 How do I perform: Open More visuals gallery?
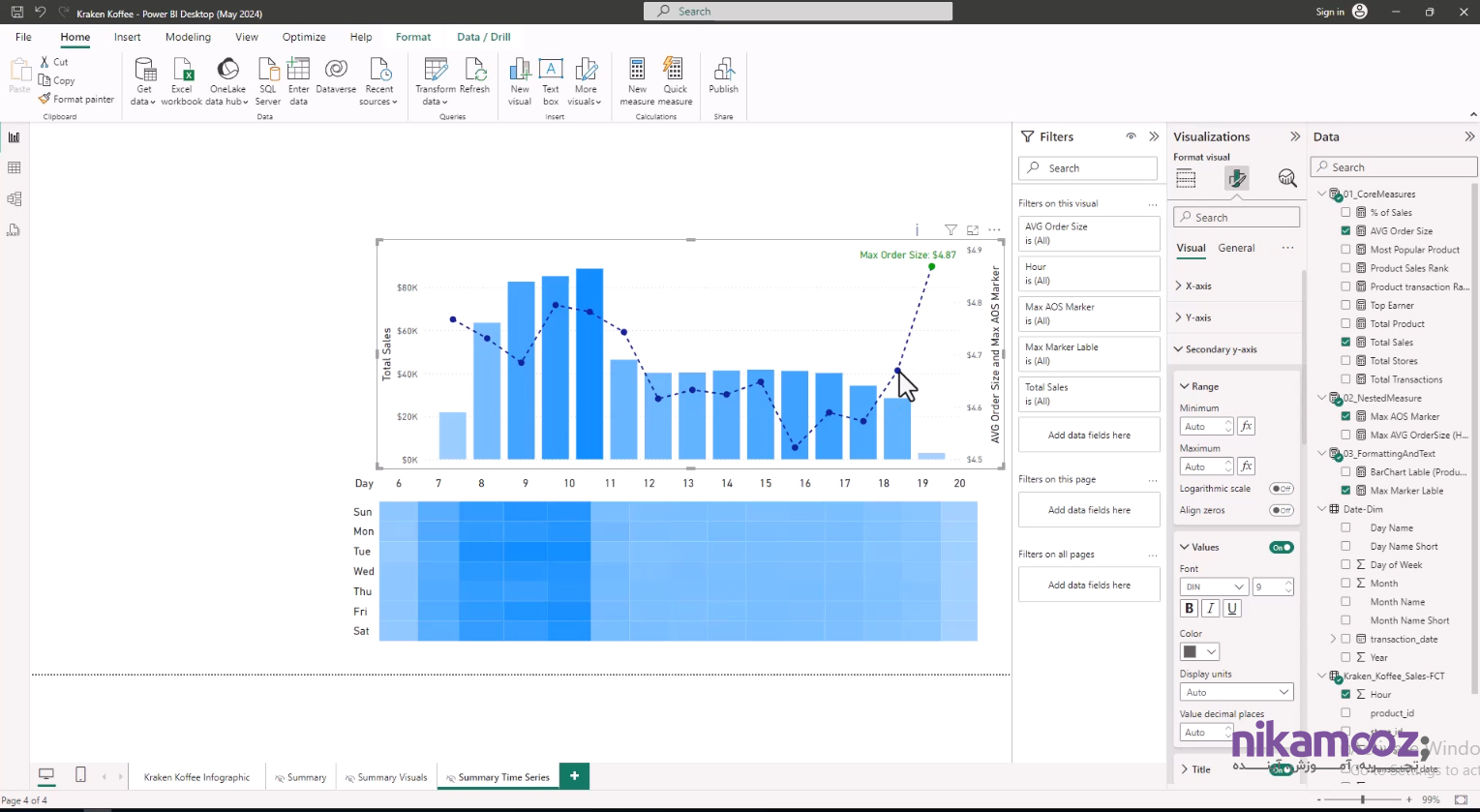click(x=585, y=81)
